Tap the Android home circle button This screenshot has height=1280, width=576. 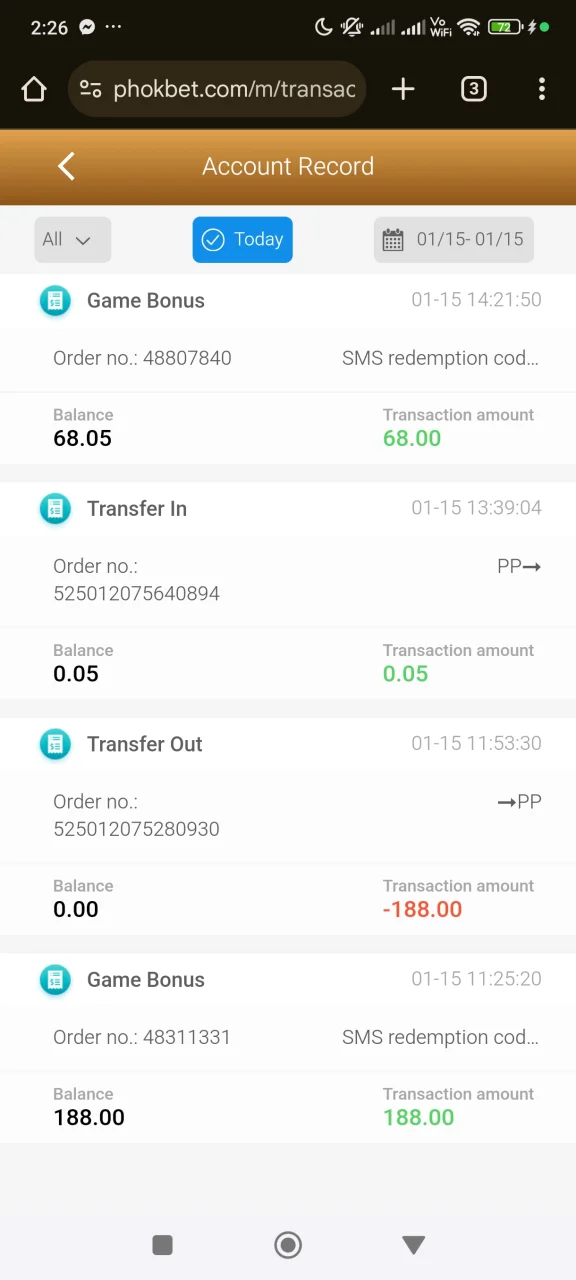pyautogui.click(x=288, y=1244)
